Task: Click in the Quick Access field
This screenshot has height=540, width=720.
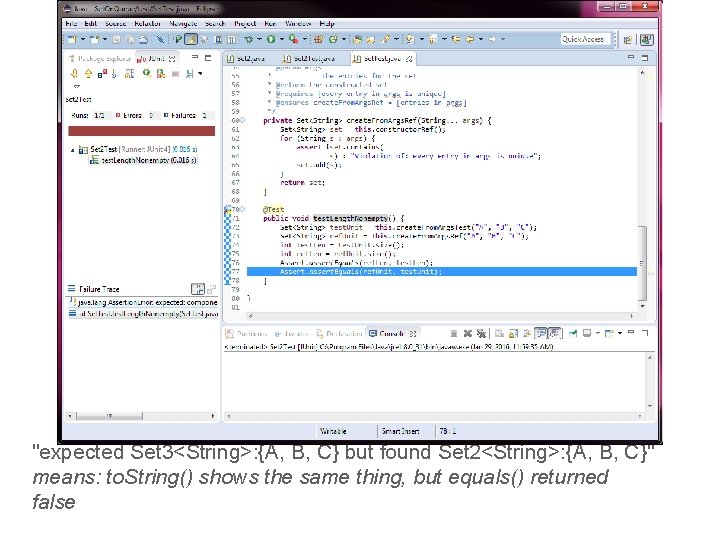Action: click(585, 39)
